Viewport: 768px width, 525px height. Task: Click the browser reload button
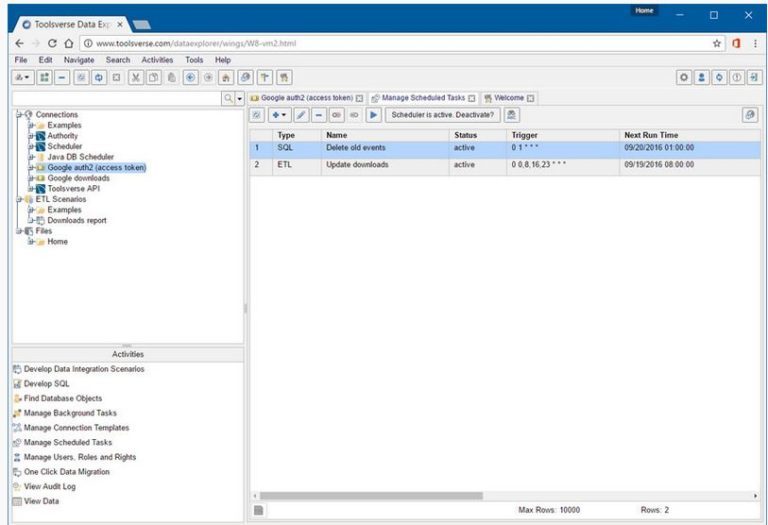pos(52,43)
